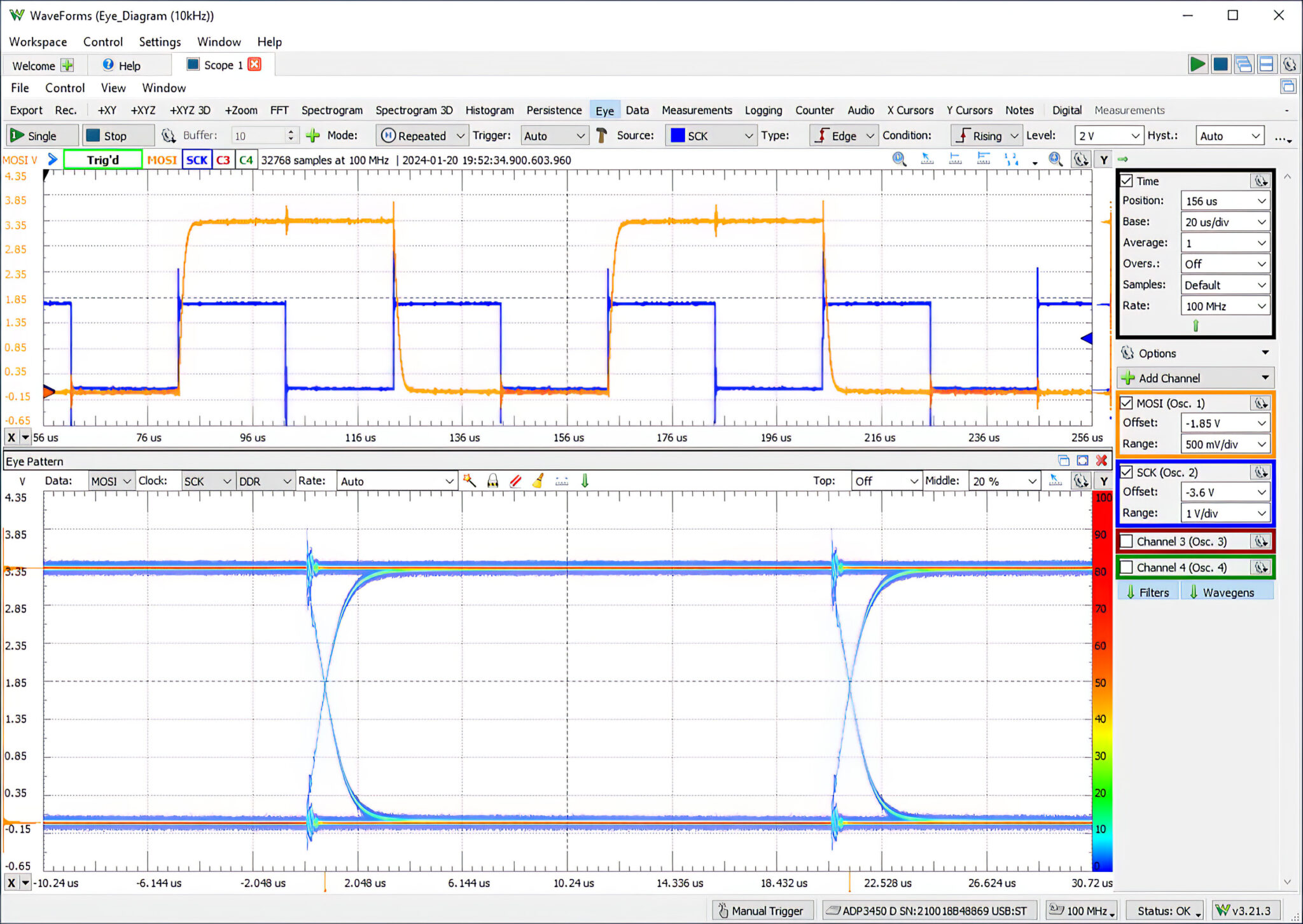Switch to the Welcome tab
This screenshot has width=1303, height=924.
(x=34, y=66)
